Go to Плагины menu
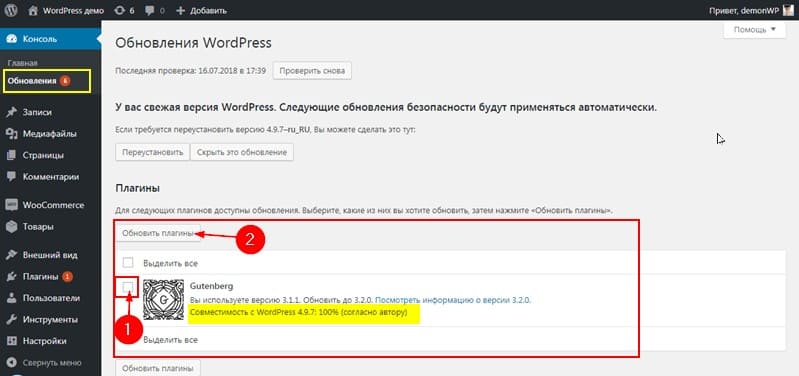 click(x=40, y=277)
